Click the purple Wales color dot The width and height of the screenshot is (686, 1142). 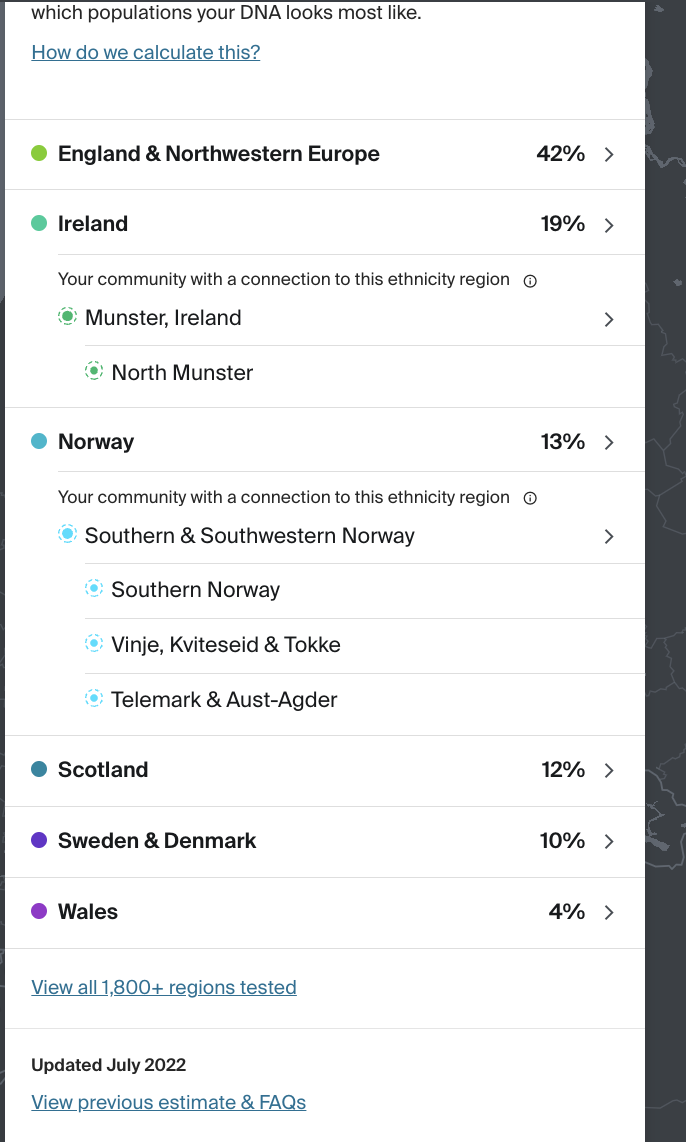[x=39, y=911]
